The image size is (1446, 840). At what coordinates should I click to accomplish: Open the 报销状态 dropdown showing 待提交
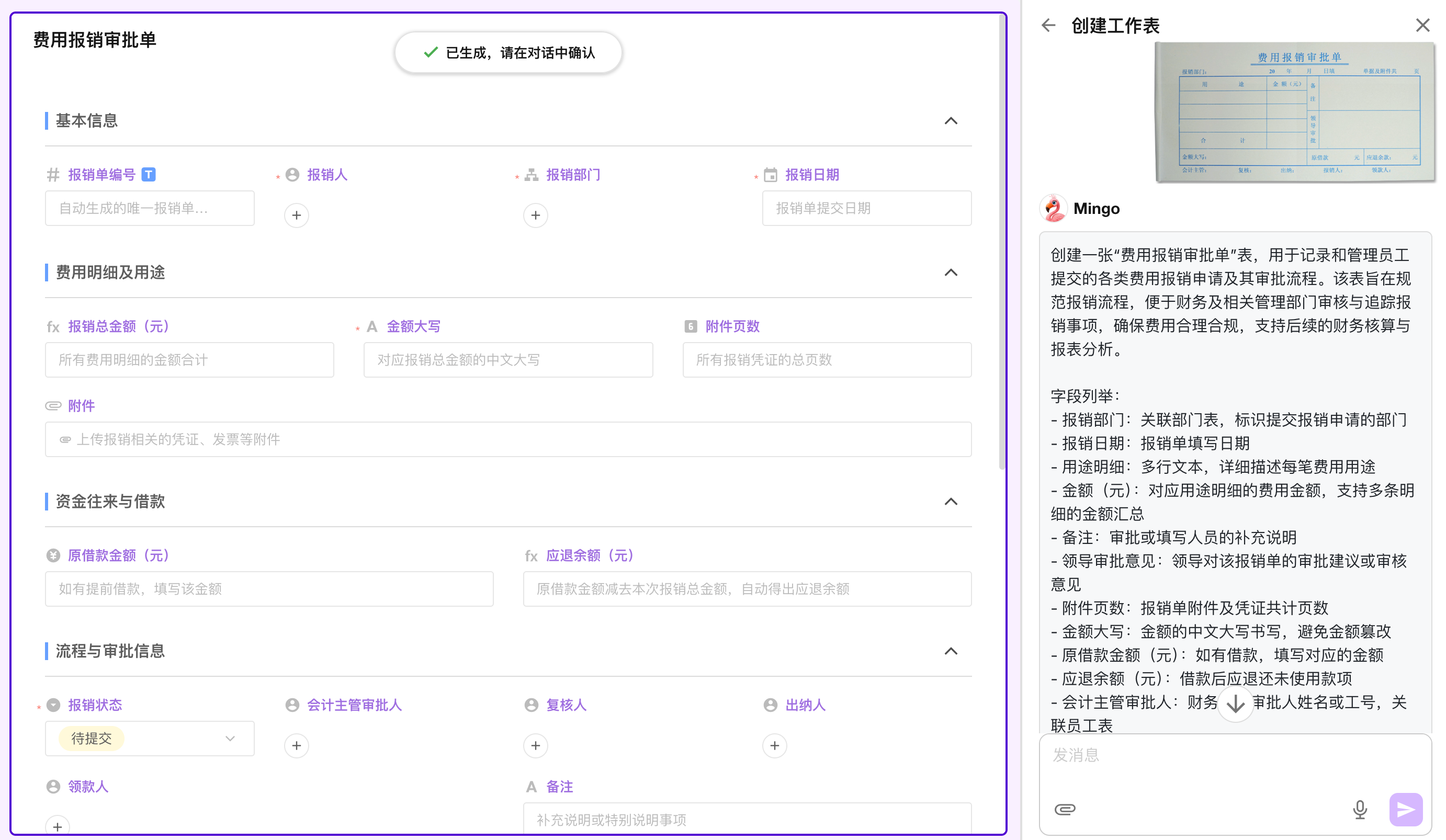pos(149,739)
